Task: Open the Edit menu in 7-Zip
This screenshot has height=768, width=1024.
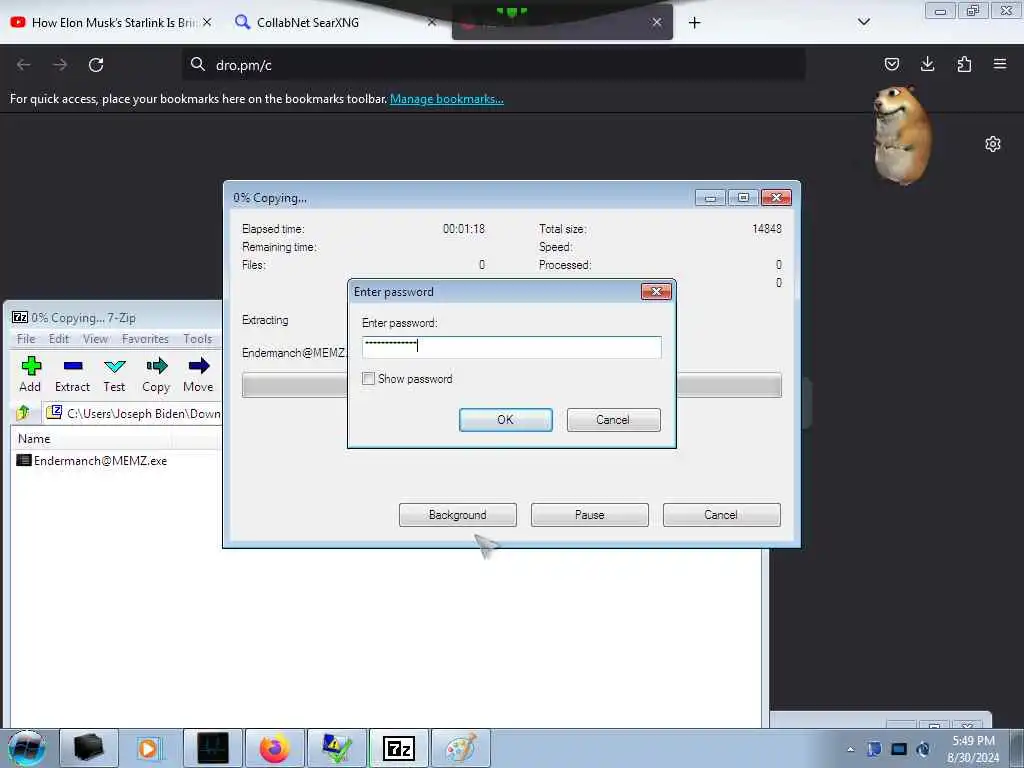Action: click(59, 338)
